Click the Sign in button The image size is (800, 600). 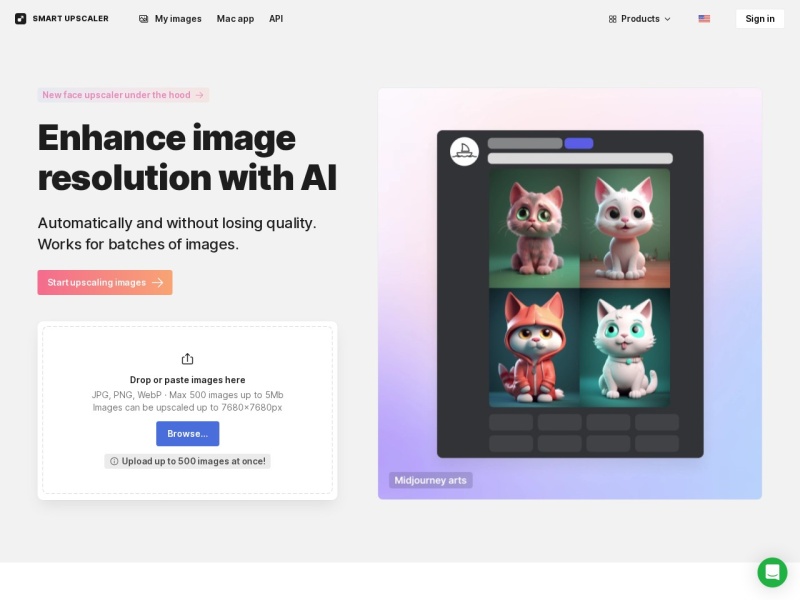[760, 19]
